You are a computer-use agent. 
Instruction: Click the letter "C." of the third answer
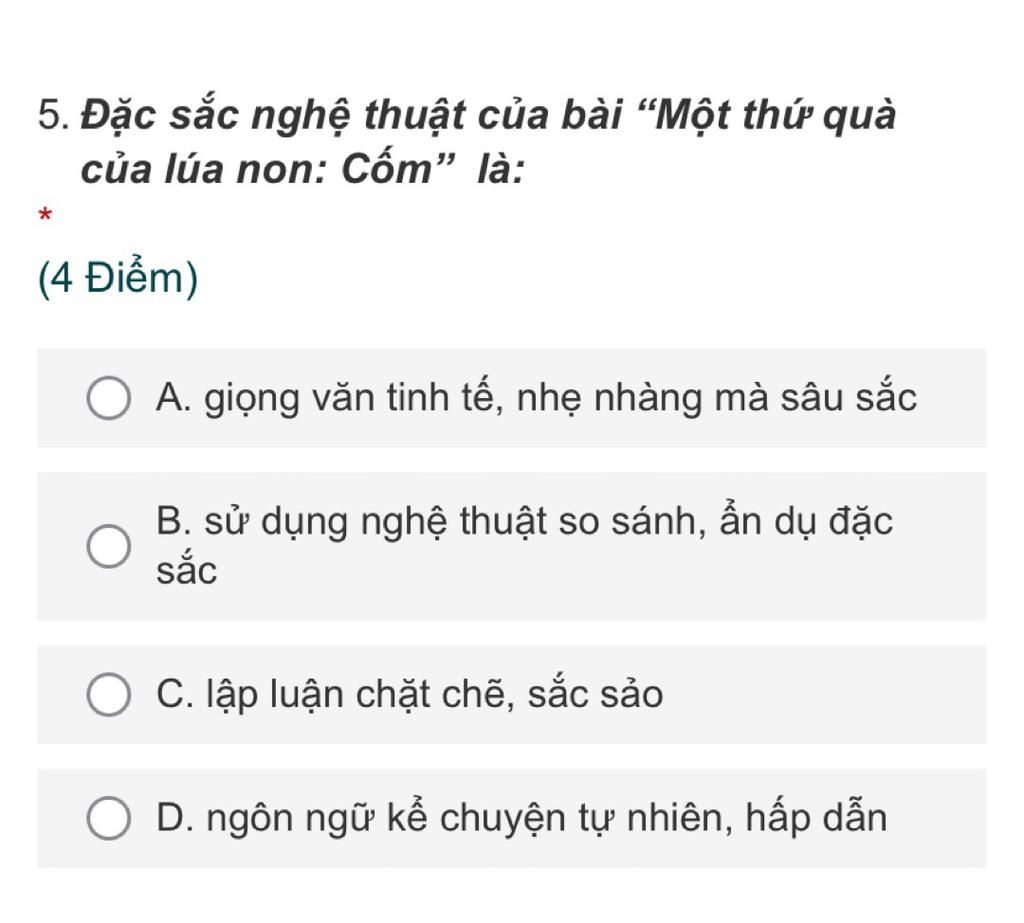coord(176,694)
